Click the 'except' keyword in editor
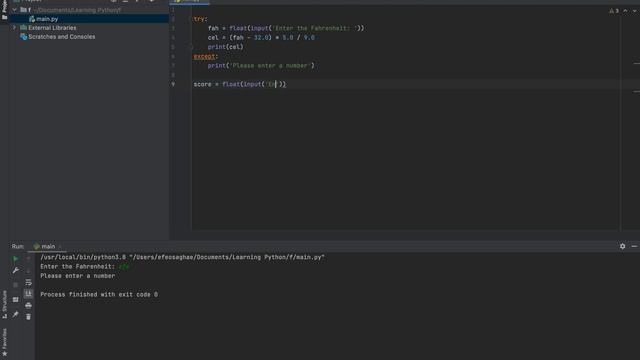Screen dimensions: 640x360 pos(204,56)
